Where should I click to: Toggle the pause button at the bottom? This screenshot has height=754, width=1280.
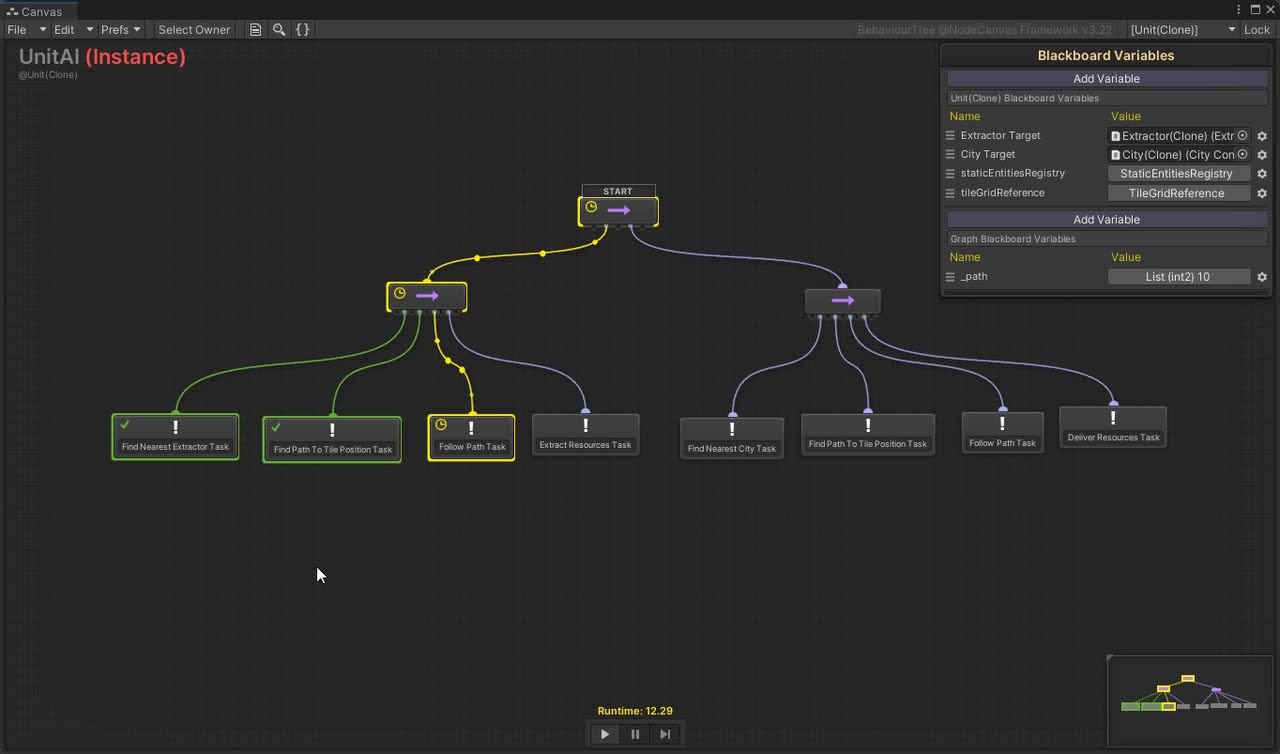pos(635,734)
